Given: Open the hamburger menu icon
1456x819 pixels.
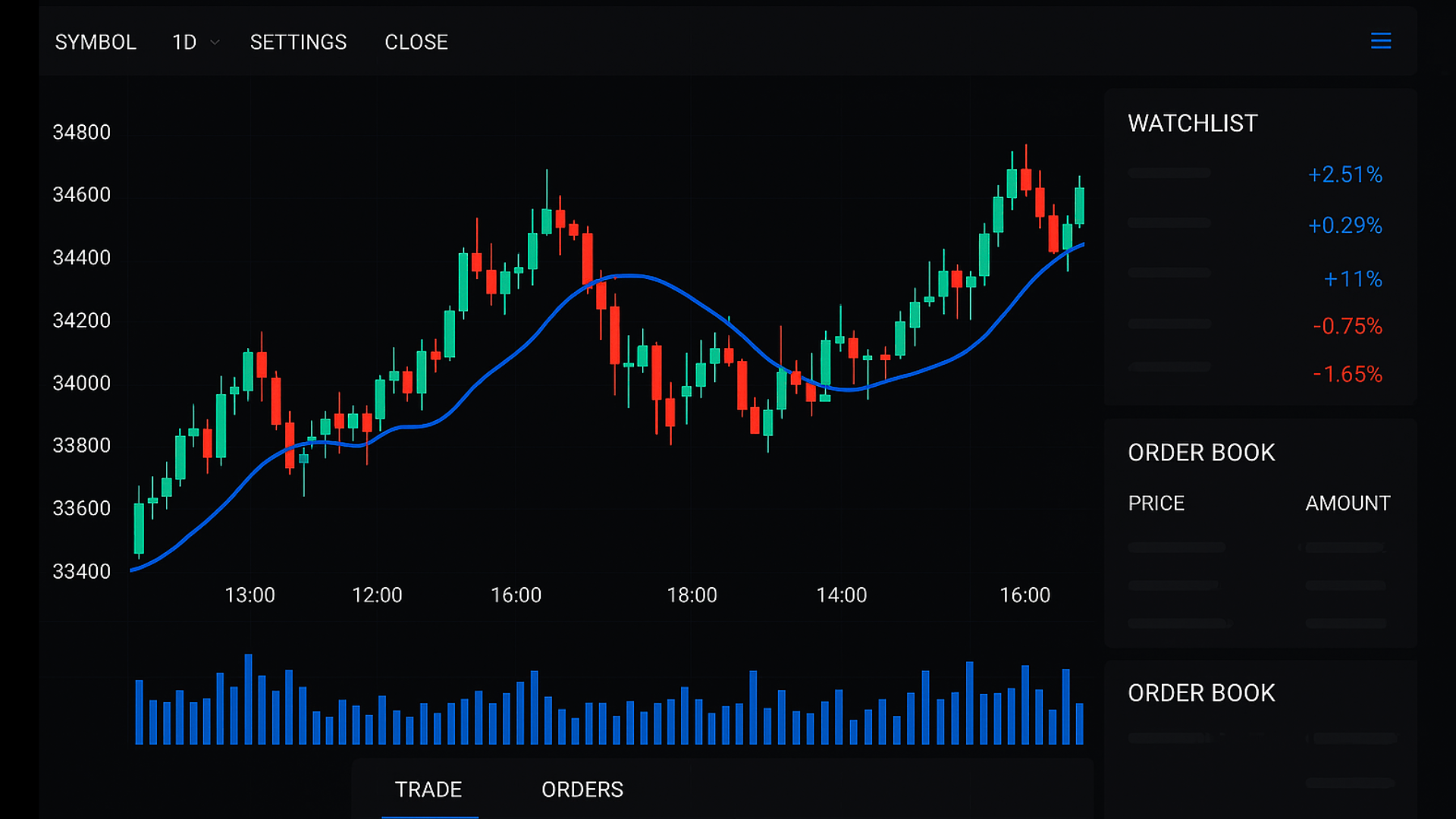Looking at the screenshot, I should pyautogui.click(x=1380, y=41).
